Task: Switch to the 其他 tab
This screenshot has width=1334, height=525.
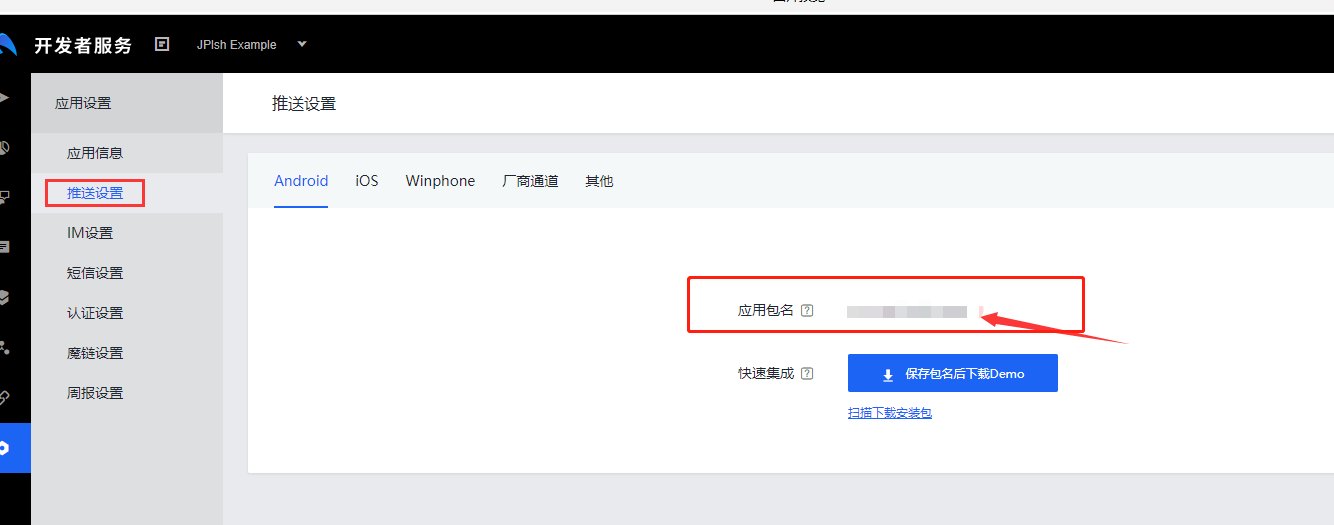Action: tap(599, 181)
